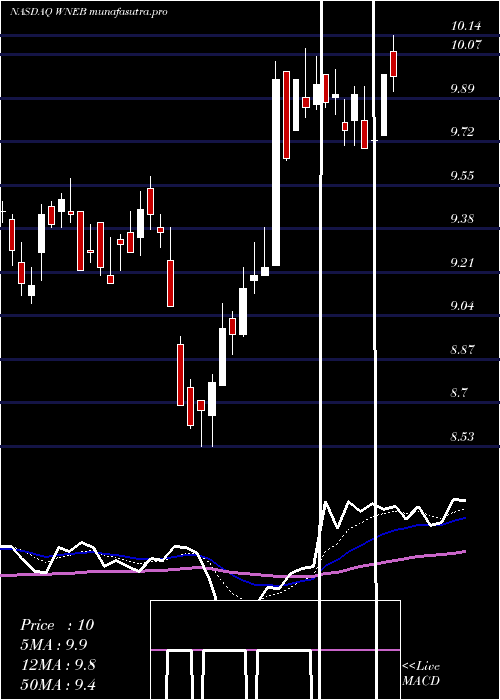Image resolution: width=500 pixels, height=700 pixels.
Task: Select the 9.21 price level label
Action: point(462,262)
